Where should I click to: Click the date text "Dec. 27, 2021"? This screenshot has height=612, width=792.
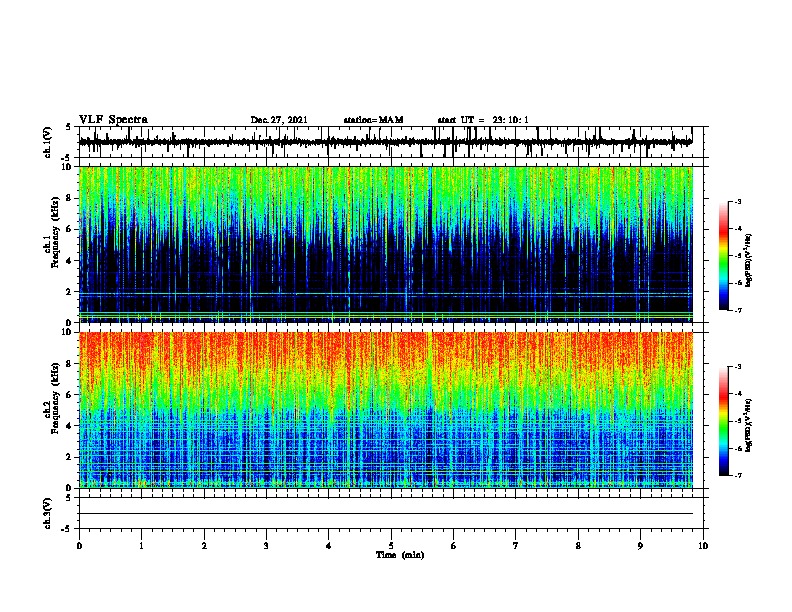(x=279, y=120)
